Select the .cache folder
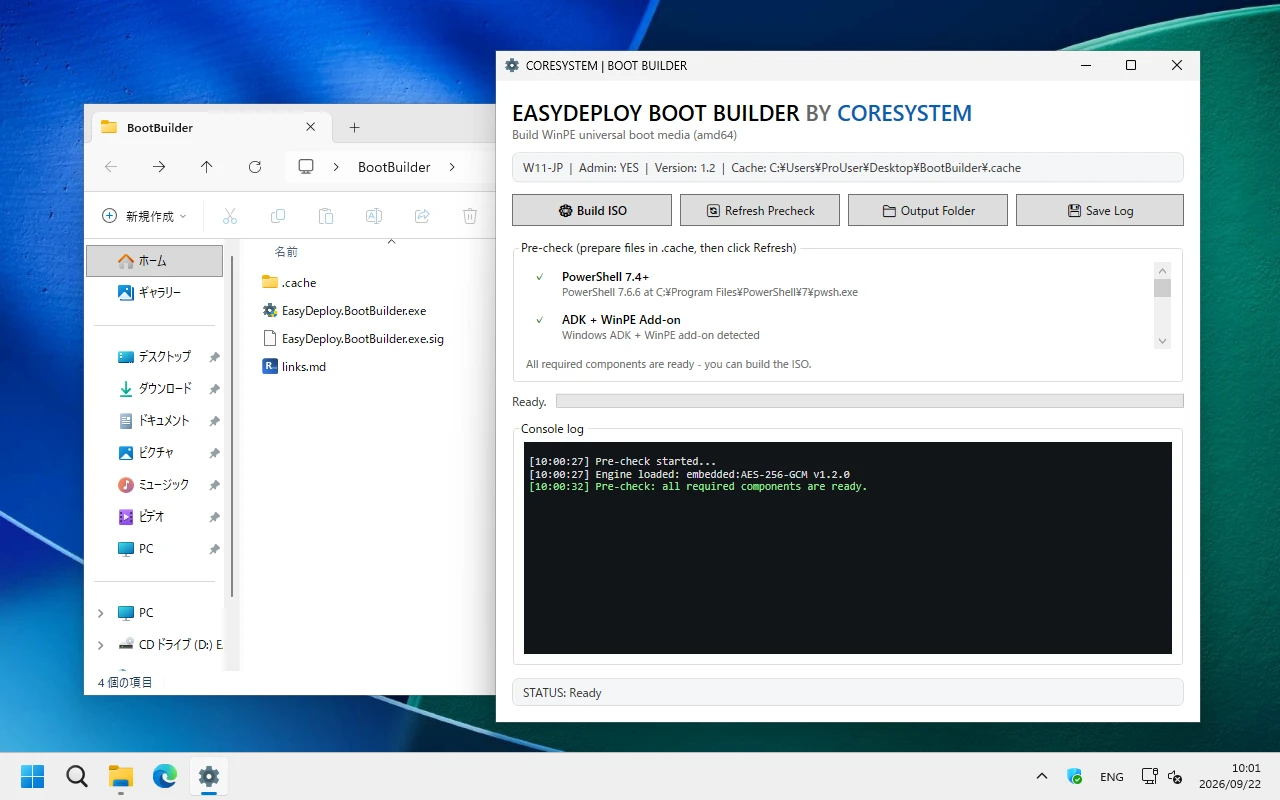The image size is (1280, 800). (x=289, y=283)
